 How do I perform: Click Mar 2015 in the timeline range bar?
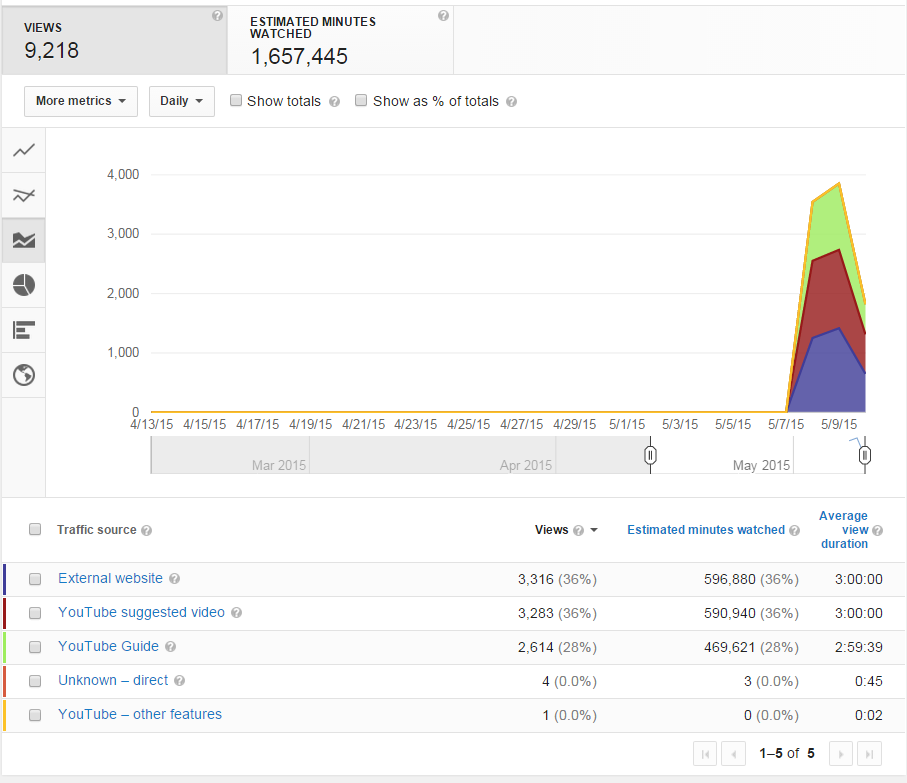click(x=279, y=465)
